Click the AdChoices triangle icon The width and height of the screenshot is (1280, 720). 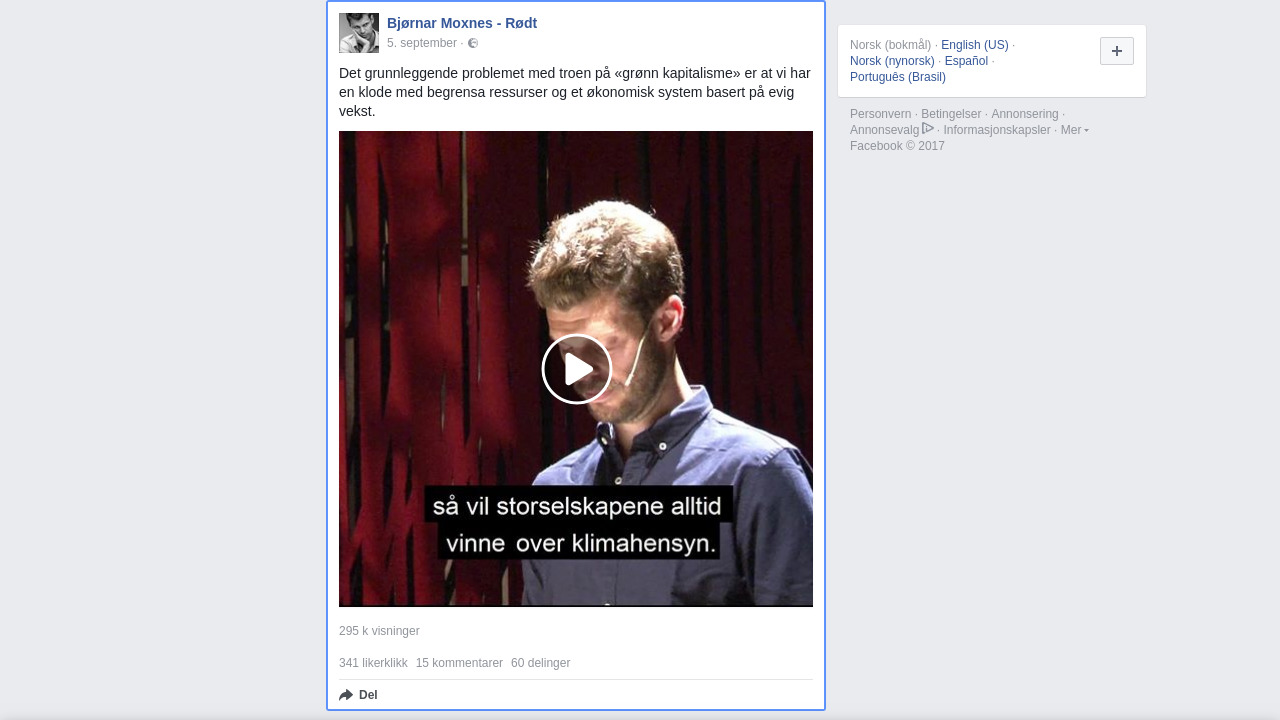928,129
